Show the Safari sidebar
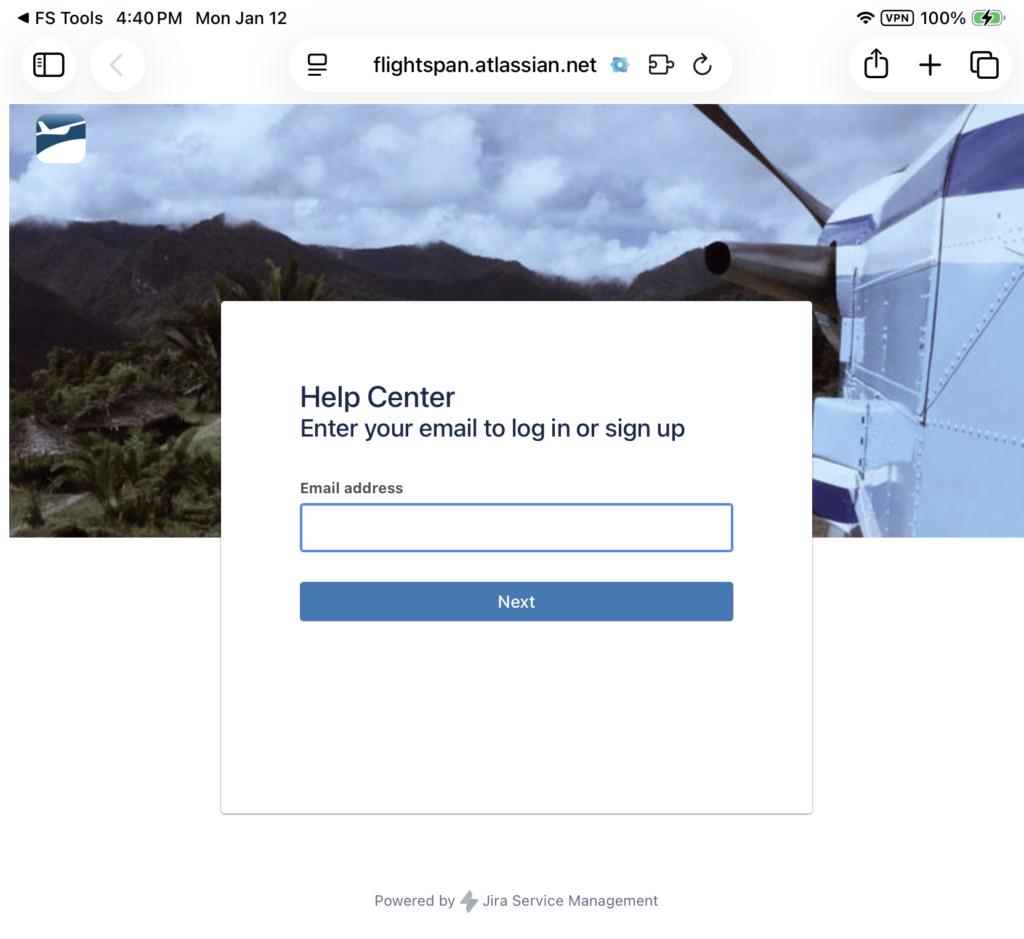The image size is (1024, 939). pos(48,65)
